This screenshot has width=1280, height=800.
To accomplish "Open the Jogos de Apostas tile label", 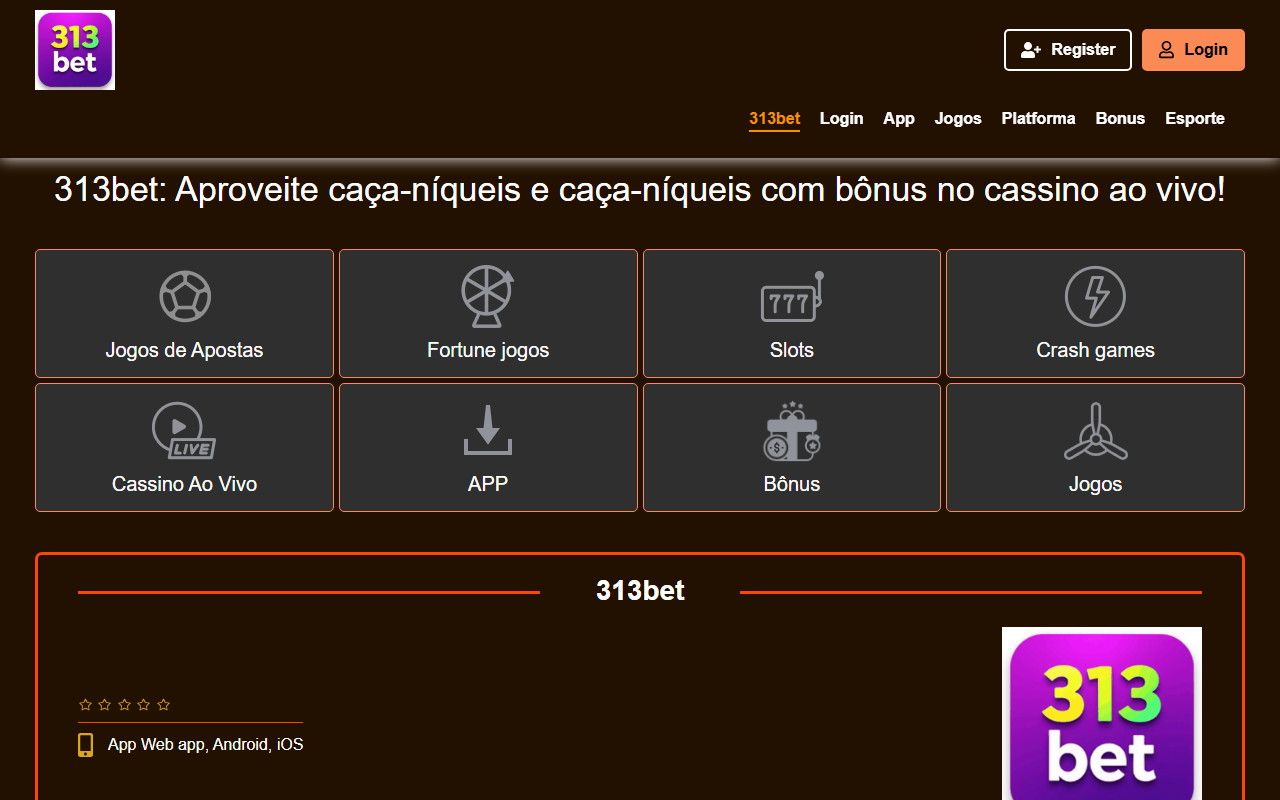I will (x=184, y=350).
